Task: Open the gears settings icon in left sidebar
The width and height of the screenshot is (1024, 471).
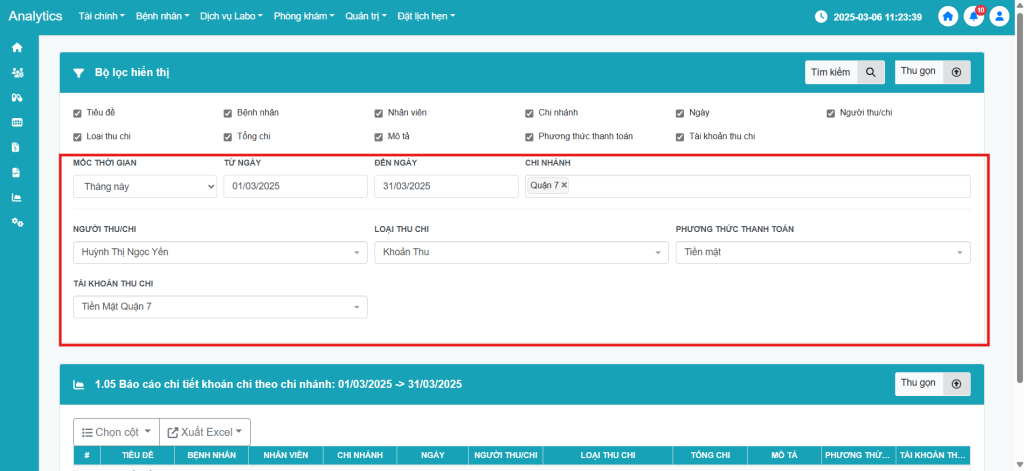Action: tap(17, 221)
